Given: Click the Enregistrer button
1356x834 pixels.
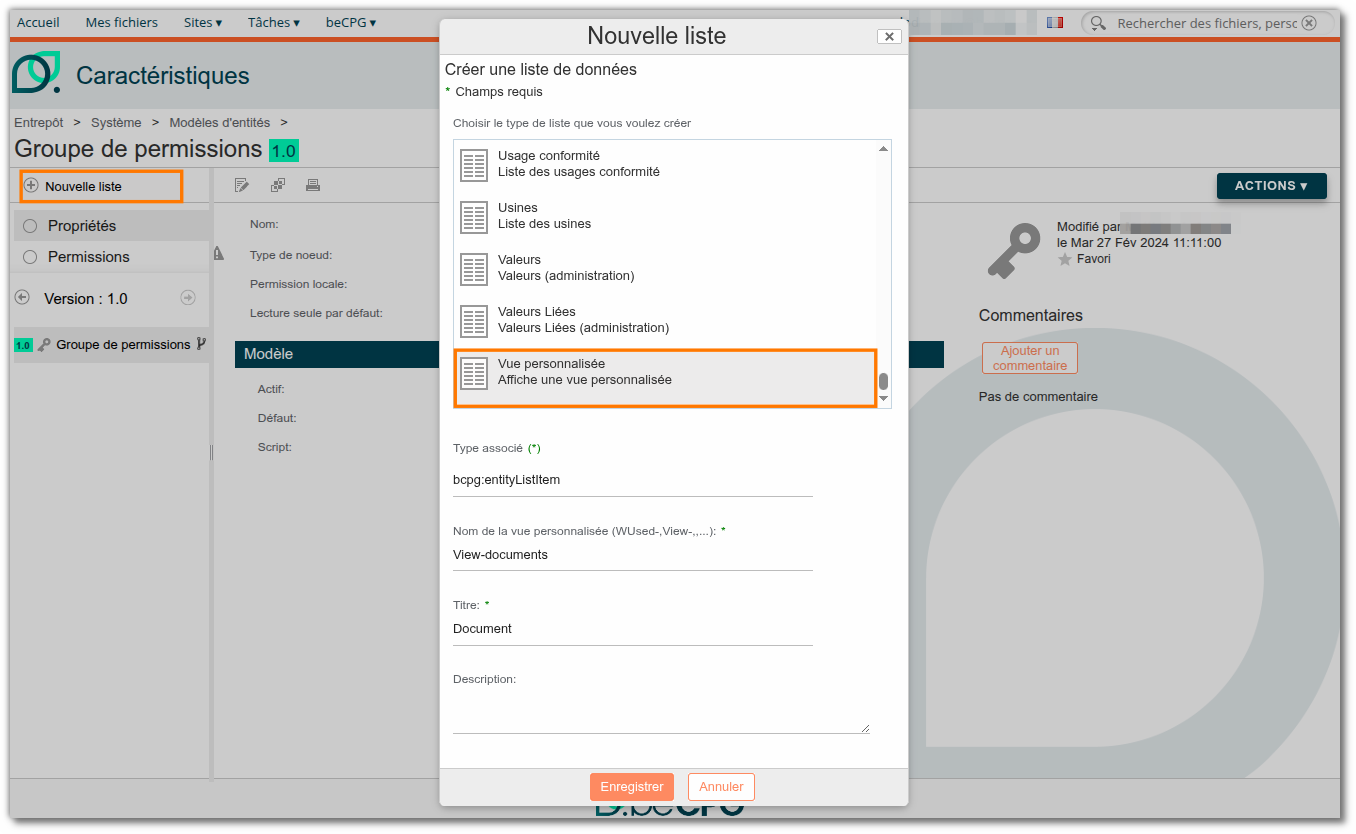Looking at the screenshot, I should click(x=632, y=787).
